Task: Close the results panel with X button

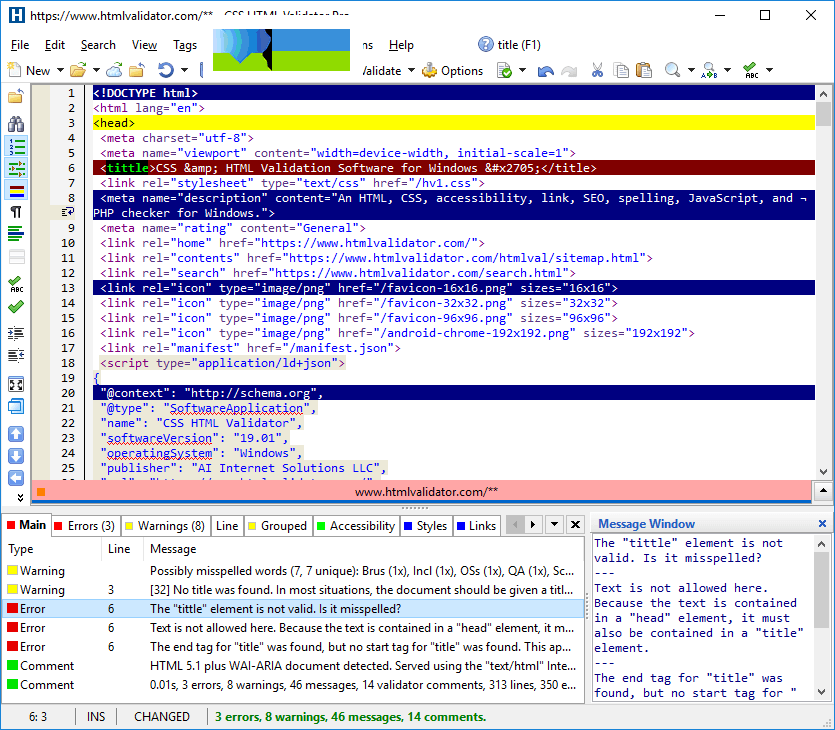Action: 575,525
